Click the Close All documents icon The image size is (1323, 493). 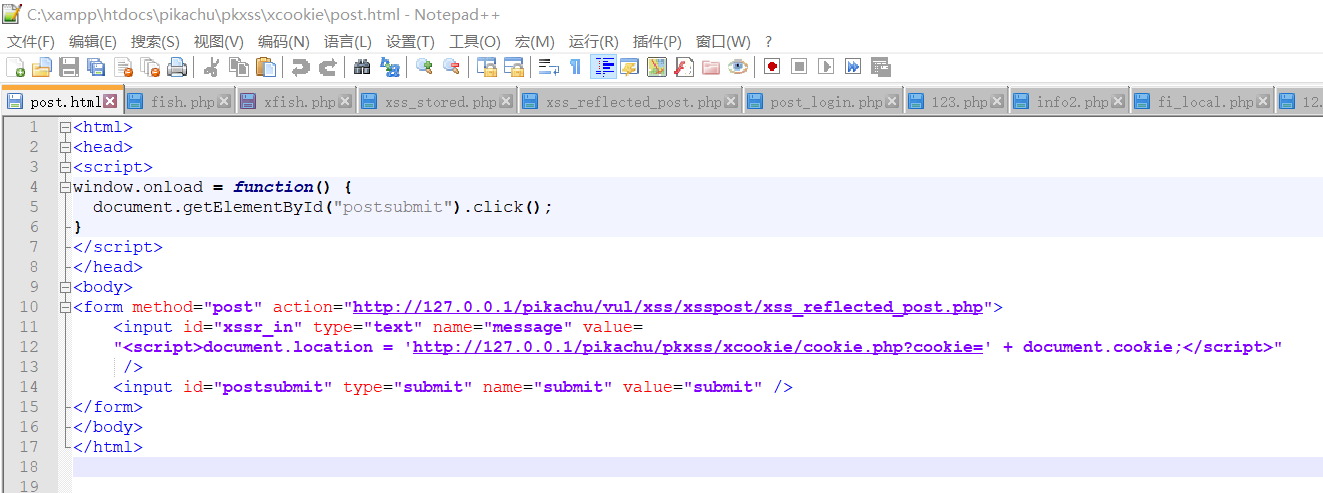coord(150,67)
